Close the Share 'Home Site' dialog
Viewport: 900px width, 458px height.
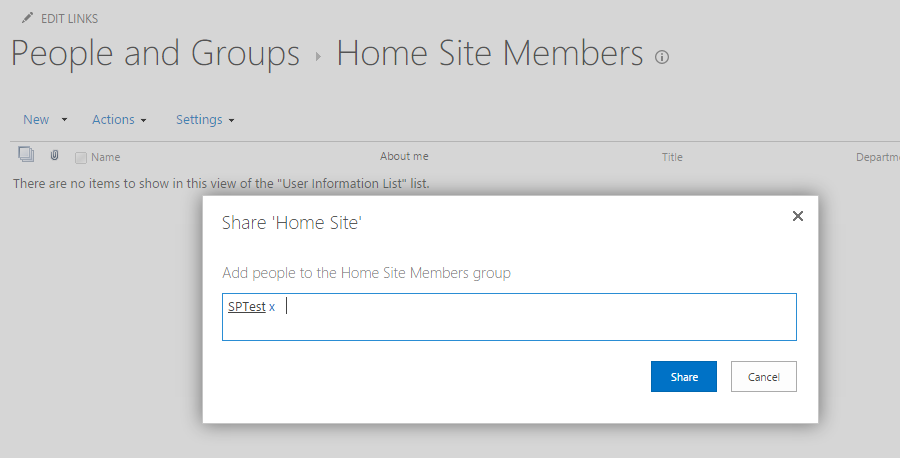[798, 216]
